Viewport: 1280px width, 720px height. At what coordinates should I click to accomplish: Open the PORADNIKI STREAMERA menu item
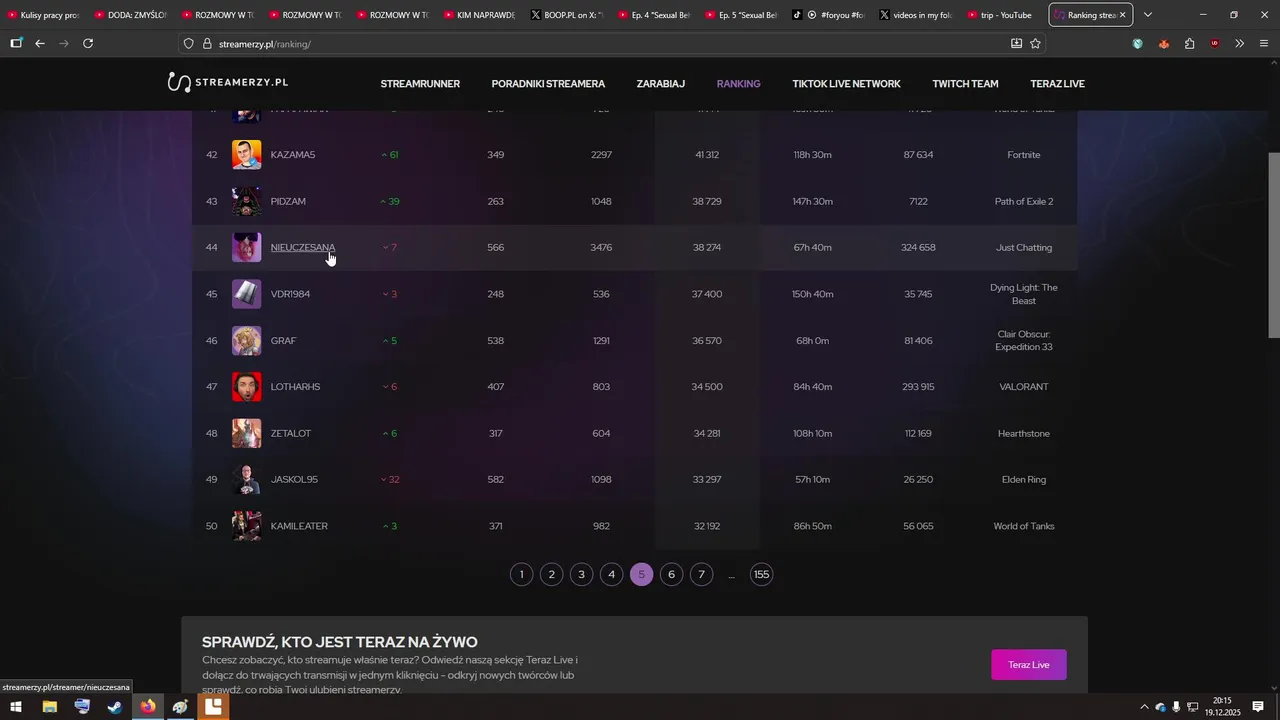click(x=548, y=84)
